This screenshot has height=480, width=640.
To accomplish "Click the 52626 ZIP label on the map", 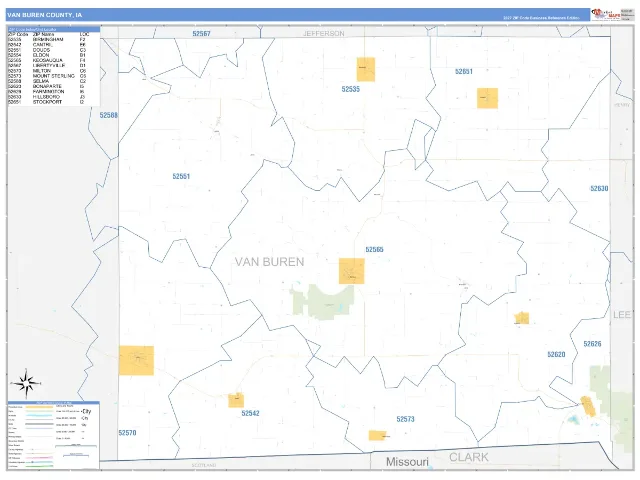I will 592,344.
